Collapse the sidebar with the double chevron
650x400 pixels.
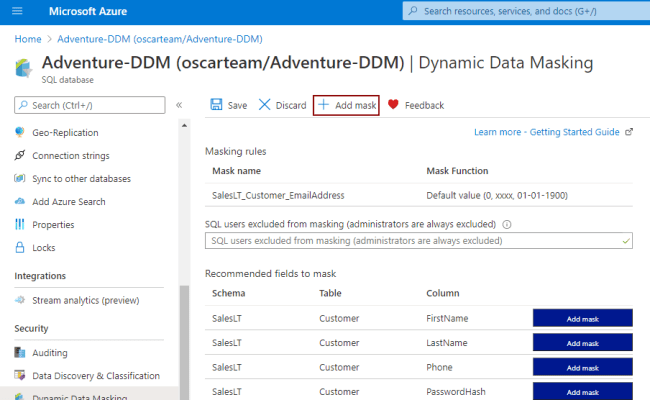179,105
